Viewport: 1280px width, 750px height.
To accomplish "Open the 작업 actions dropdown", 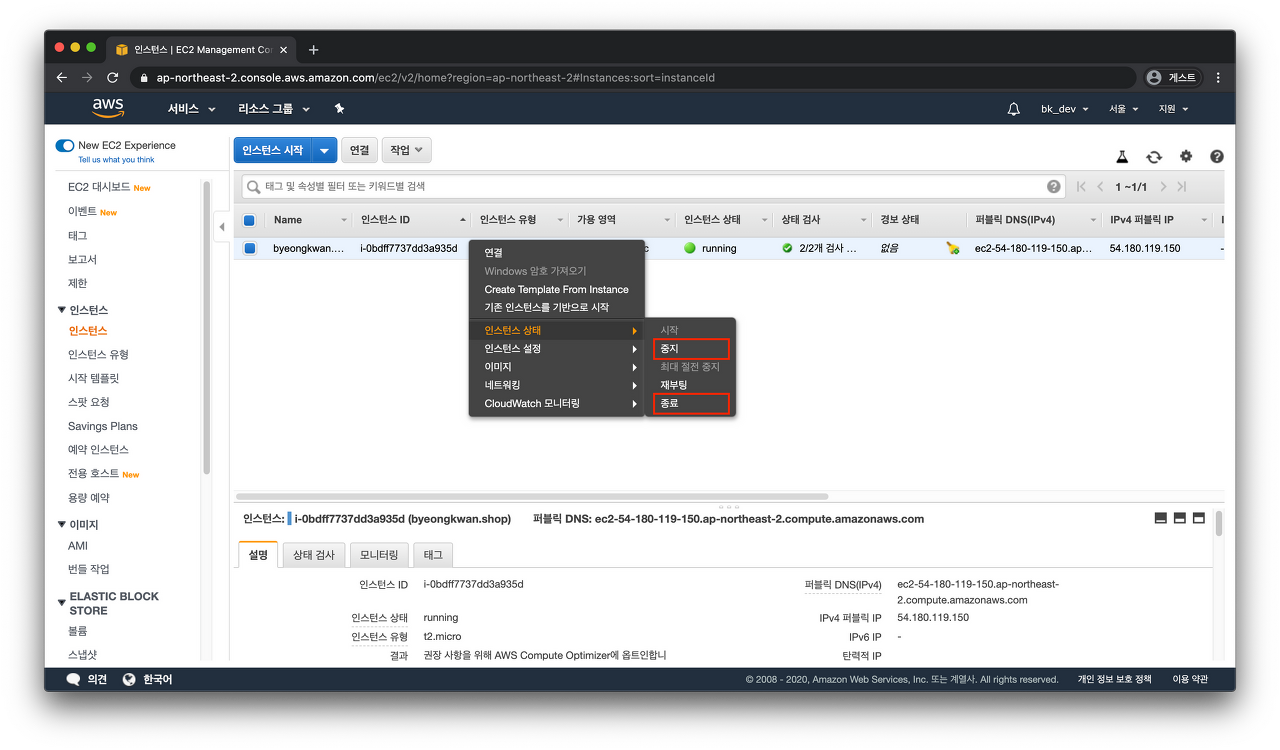I will tap(406, 150).
